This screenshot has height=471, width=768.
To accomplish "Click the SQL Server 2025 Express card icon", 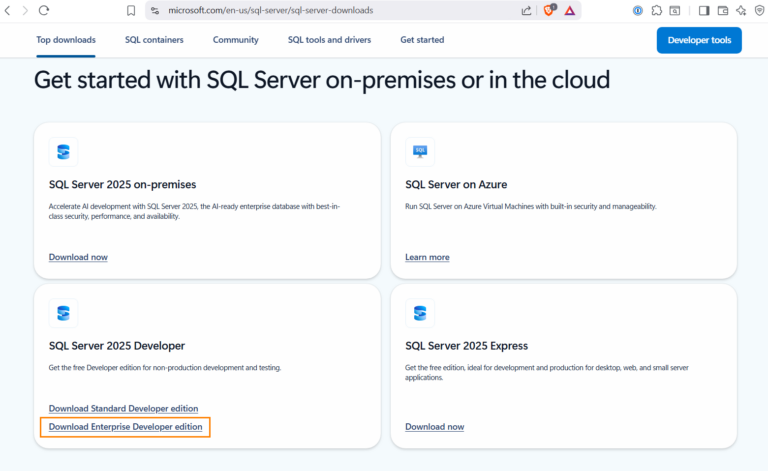I will (x=420, y=313).
